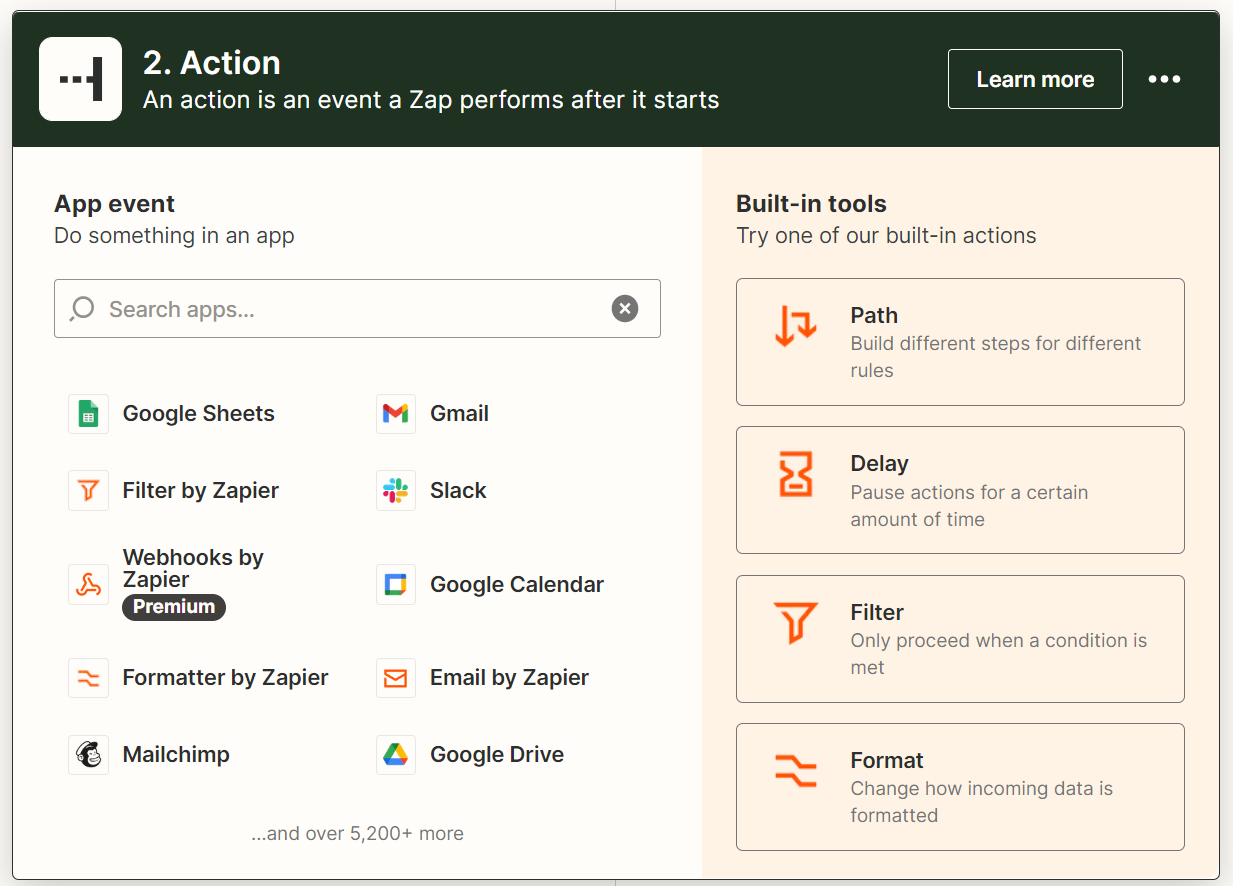1233x886 pixels.
Task: Click the Premium badge
Action: 174,607
